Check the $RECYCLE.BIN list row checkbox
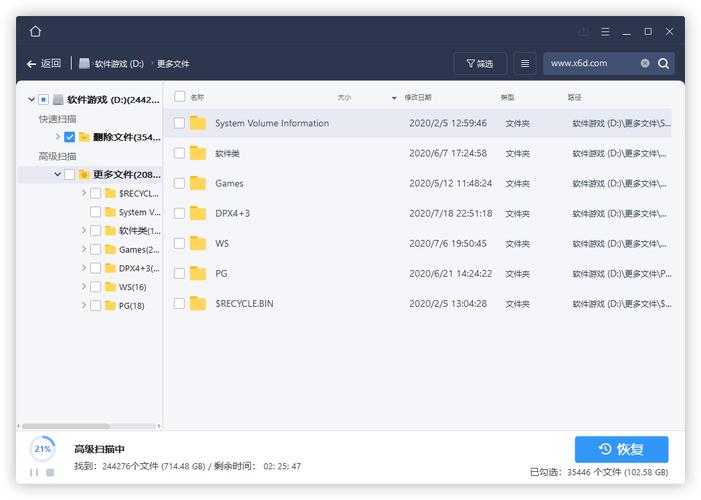701x500 pixels. (x=179, y=304)
